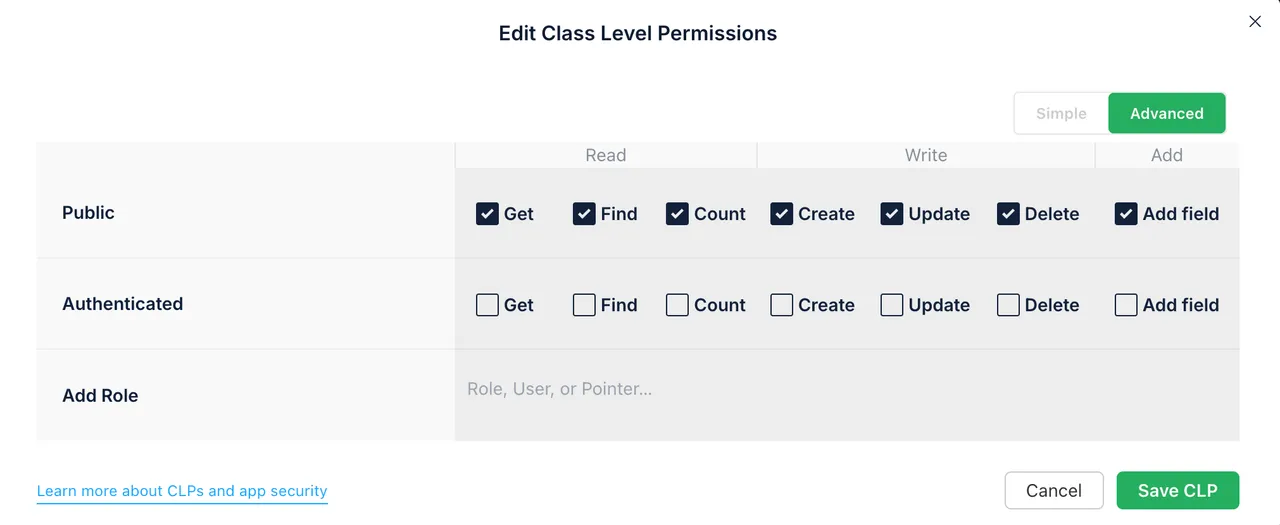Image resolution: width=1280 pixels, height=525 pixels.
Task: Disable Public Count permission
Action: tap(677, 214)
